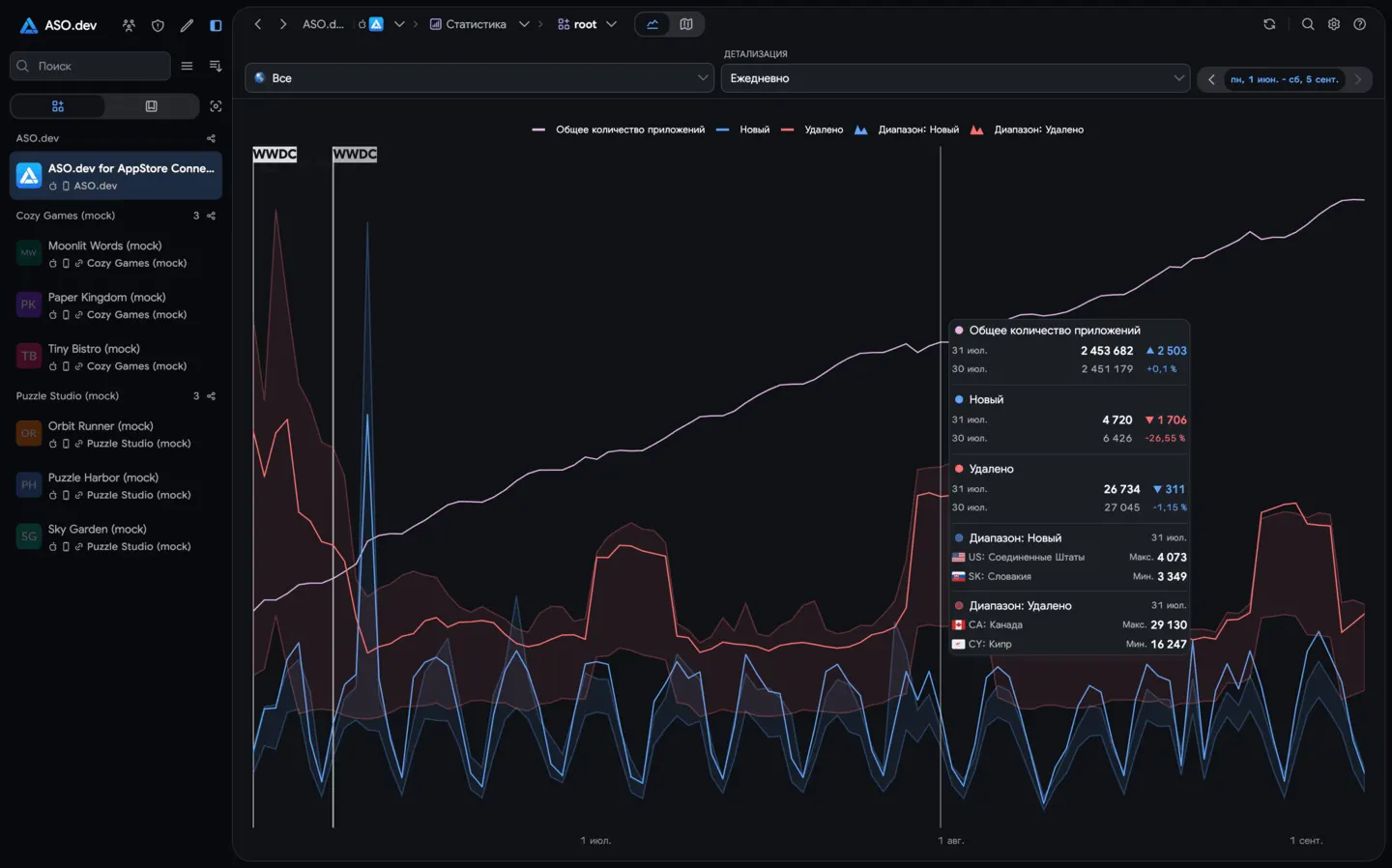Expand the 'root' breadcrumb dropdown

coord(611,24)
